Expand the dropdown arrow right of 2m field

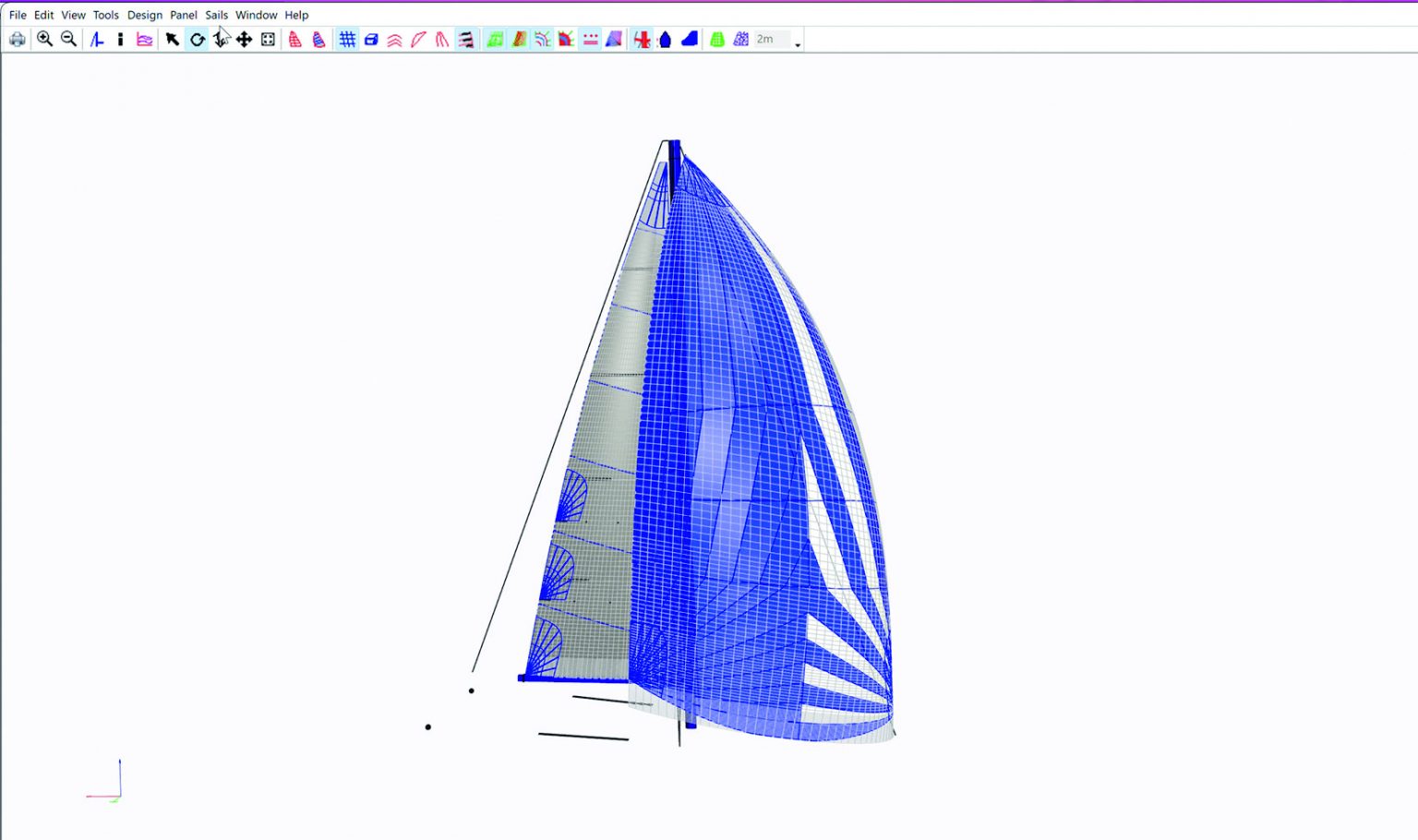coord(798,42)
